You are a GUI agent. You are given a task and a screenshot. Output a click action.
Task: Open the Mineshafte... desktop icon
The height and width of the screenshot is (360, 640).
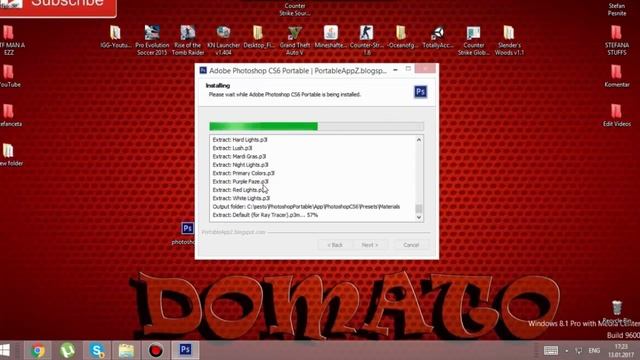tap(331, 37)
